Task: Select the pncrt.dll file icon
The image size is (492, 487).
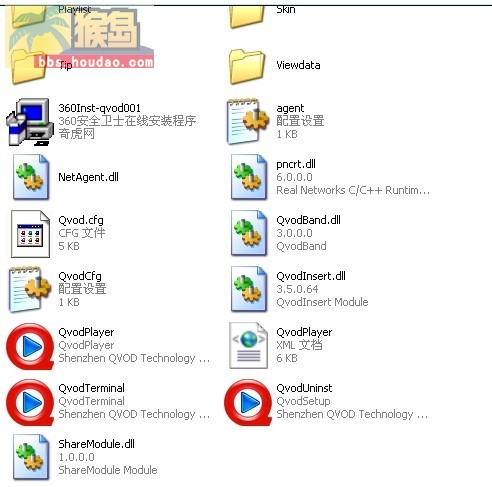Action: tap(249, 177)
